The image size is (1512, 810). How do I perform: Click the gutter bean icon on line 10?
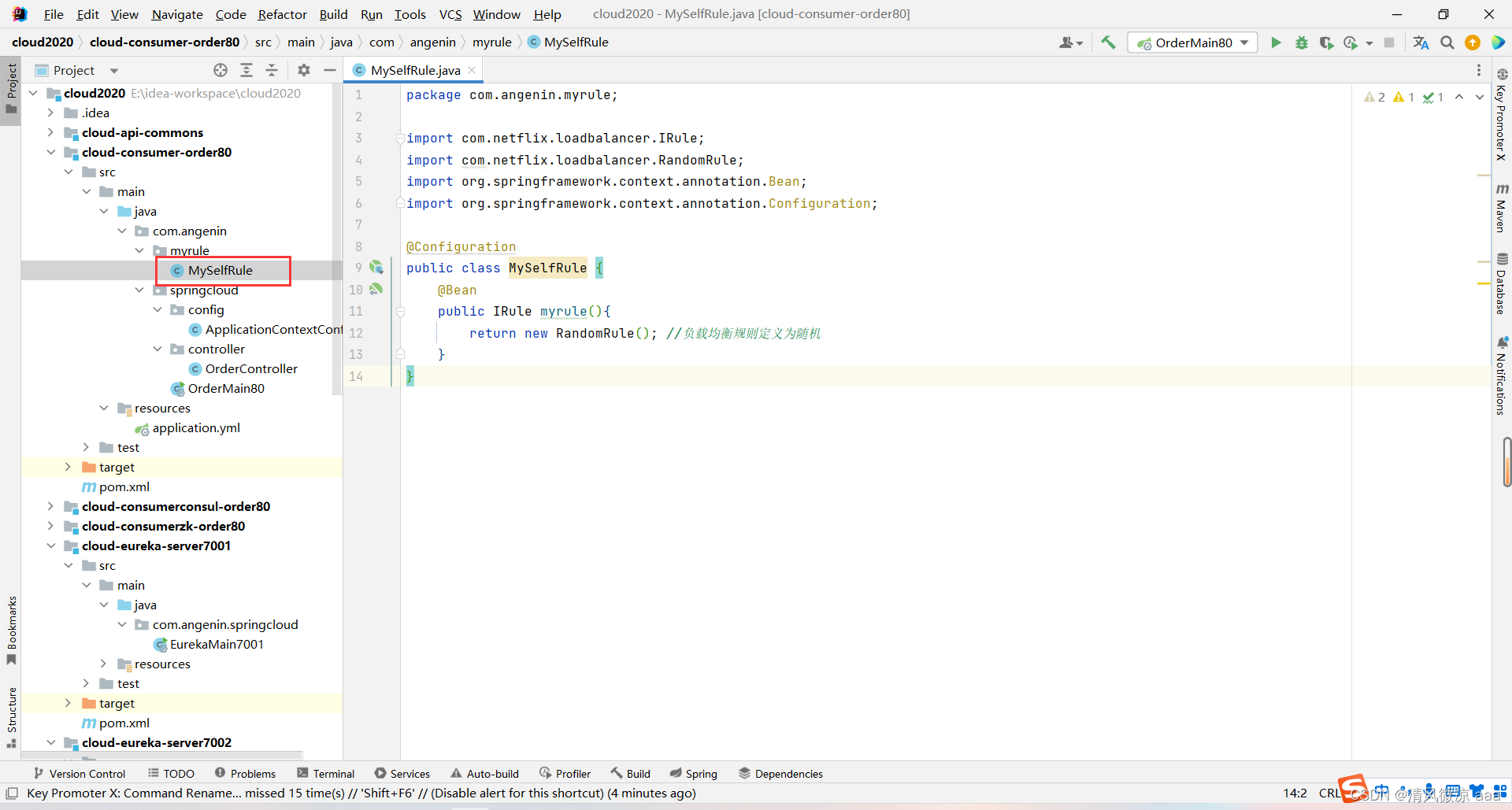click(x=376, y=289)
